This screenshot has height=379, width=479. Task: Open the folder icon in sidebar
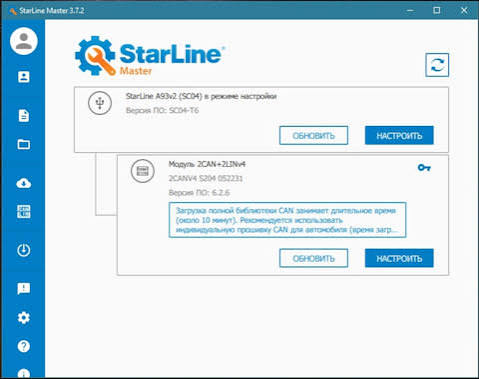(24, 144)
